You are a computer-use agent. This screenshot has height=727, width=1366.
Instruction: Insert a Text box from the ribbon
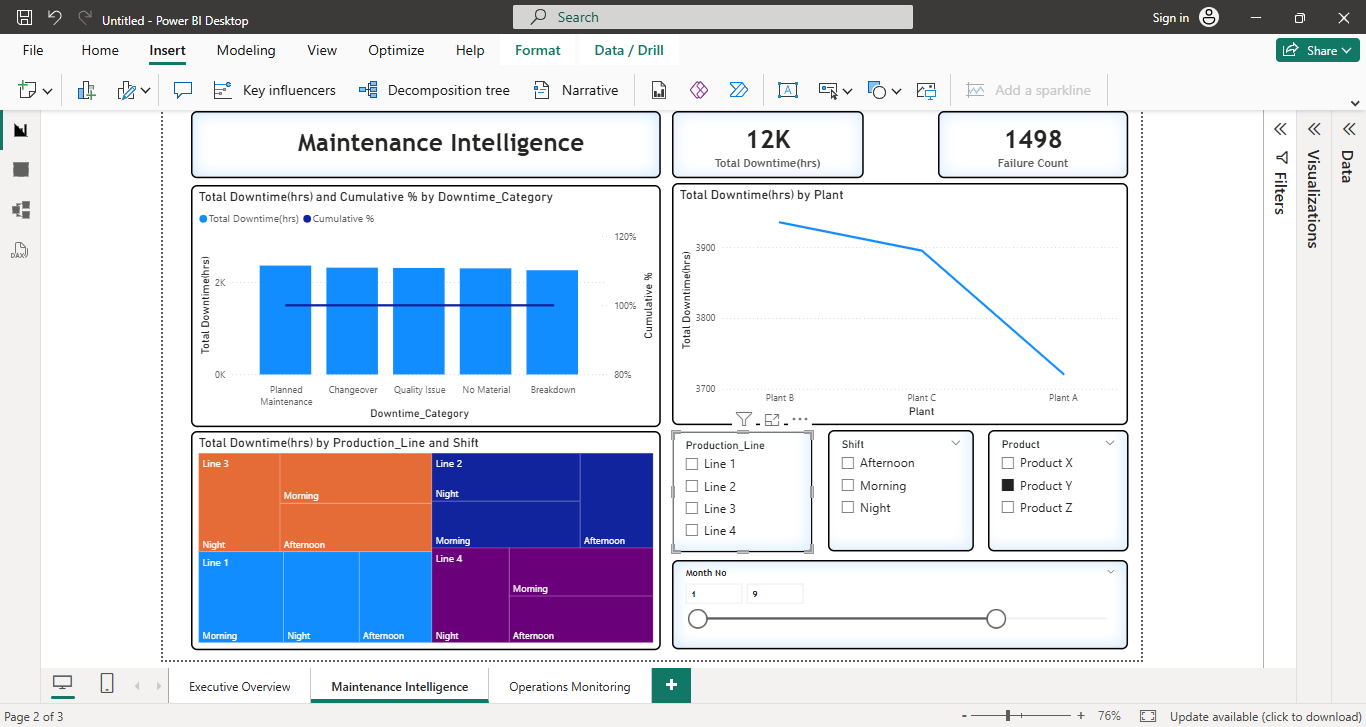tap(788, 90)
